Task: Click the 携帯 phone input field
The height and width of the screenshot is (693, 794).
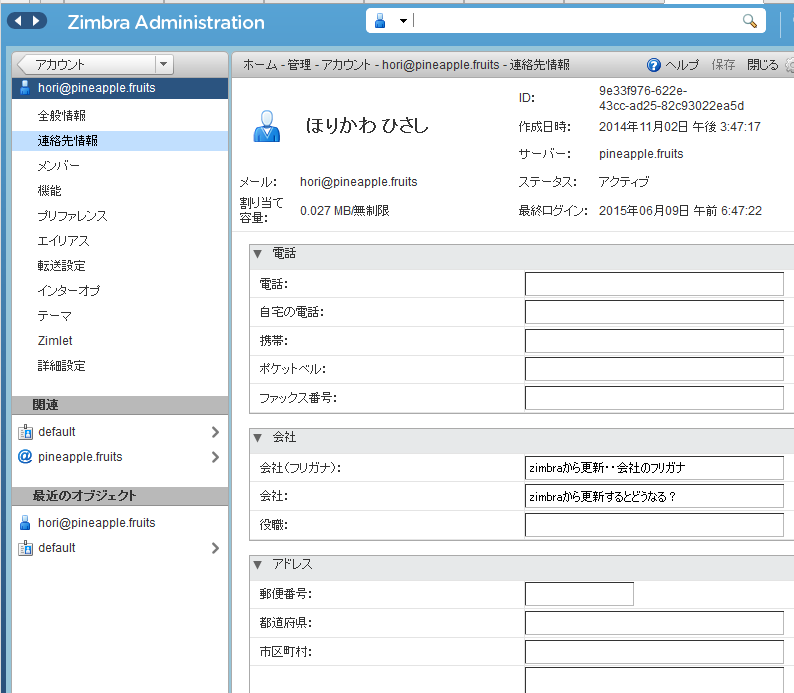Action: click(654, 341)
